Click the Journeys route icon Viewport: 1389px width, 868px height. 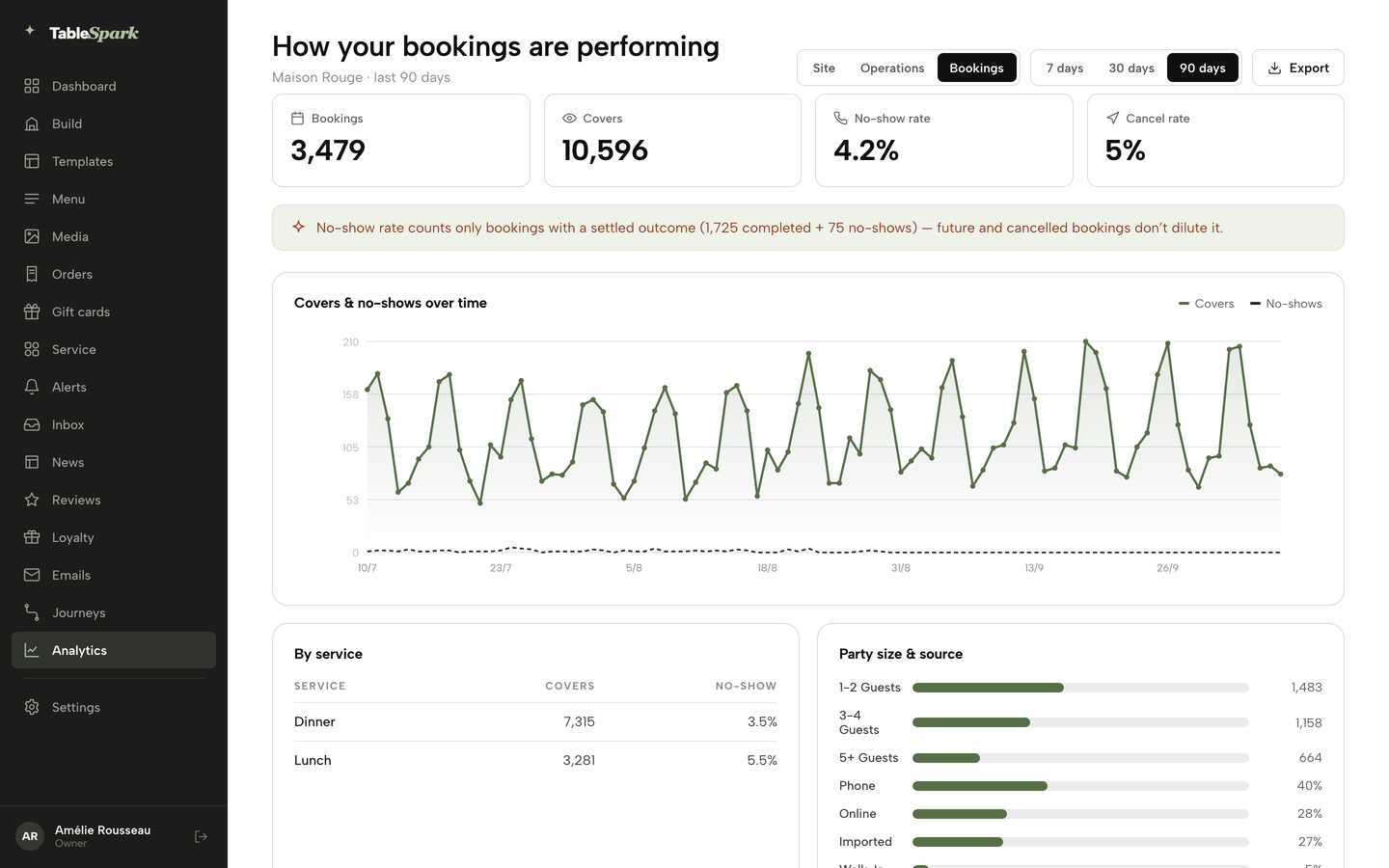click(x=32, y=612)
